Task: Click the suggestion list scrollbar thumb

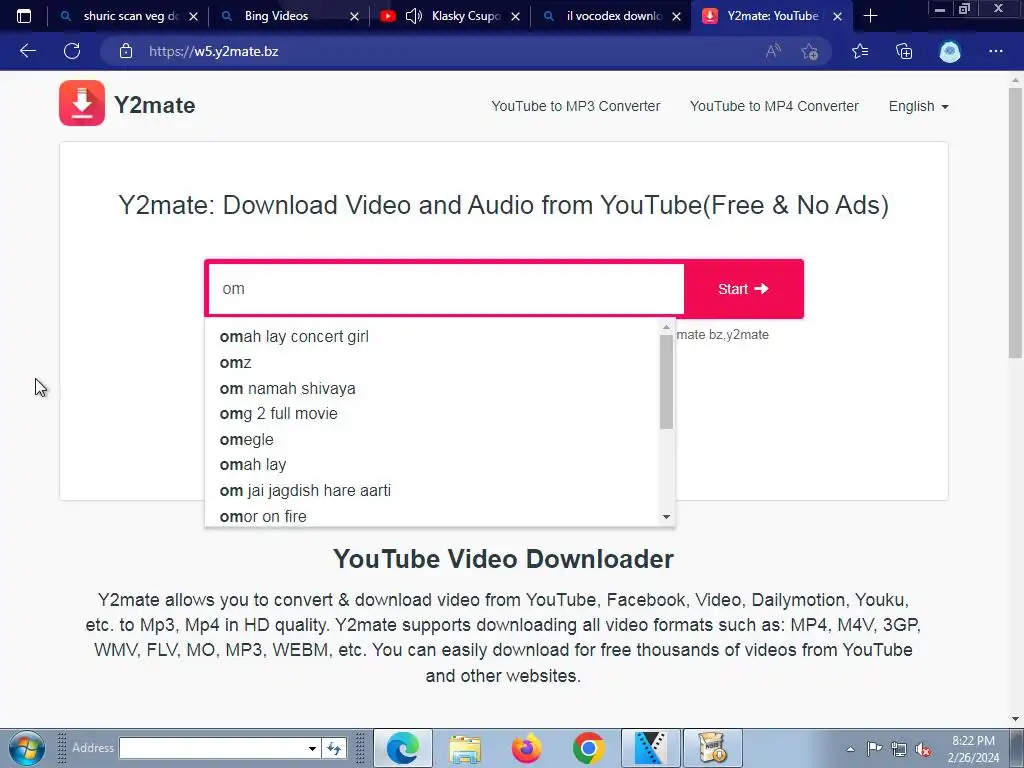Action: click(666, 382)
